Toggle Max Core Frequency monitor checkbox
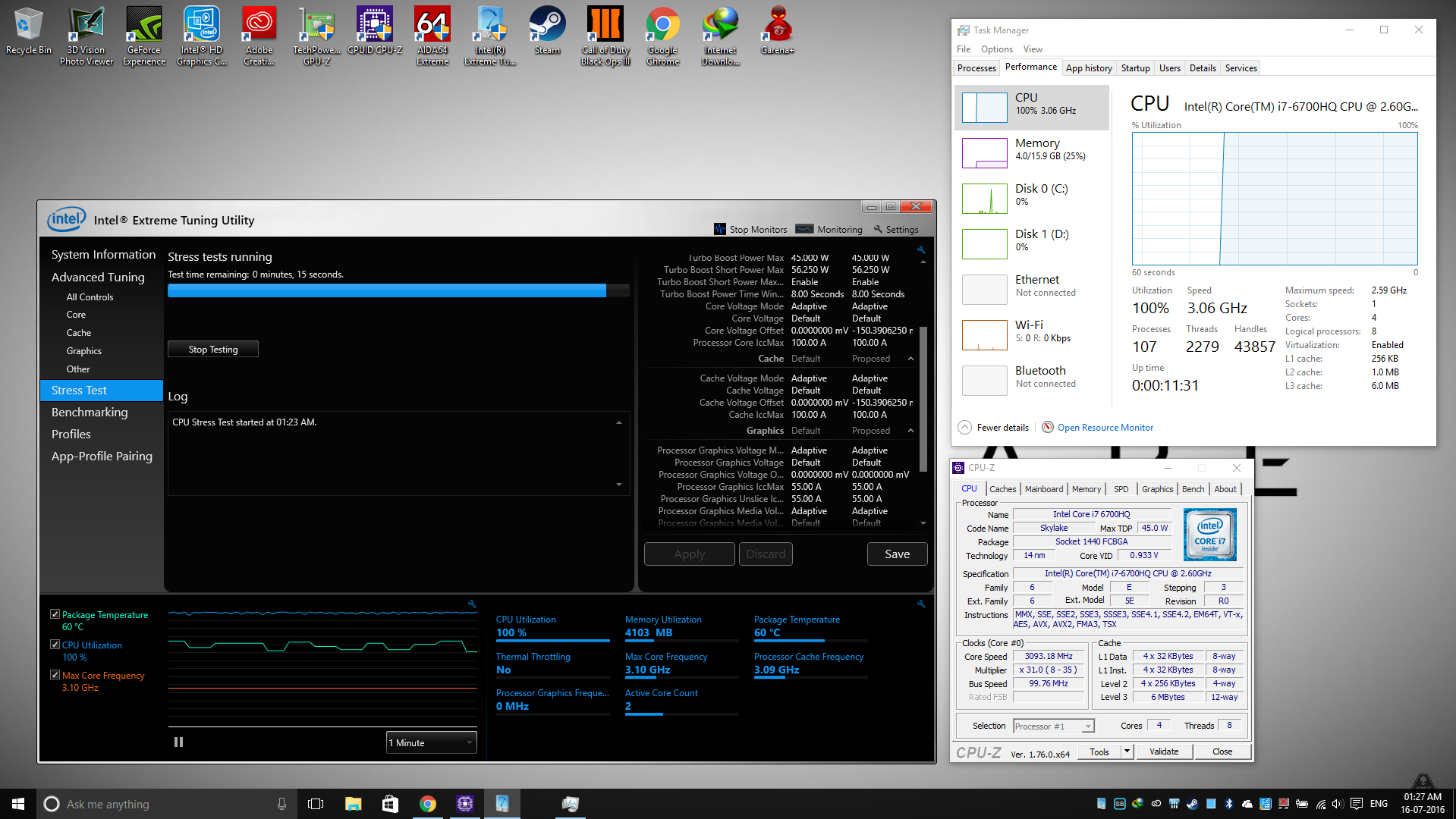Image resolution: width=1456 pixels, height=819 pixels. point(55,675)
